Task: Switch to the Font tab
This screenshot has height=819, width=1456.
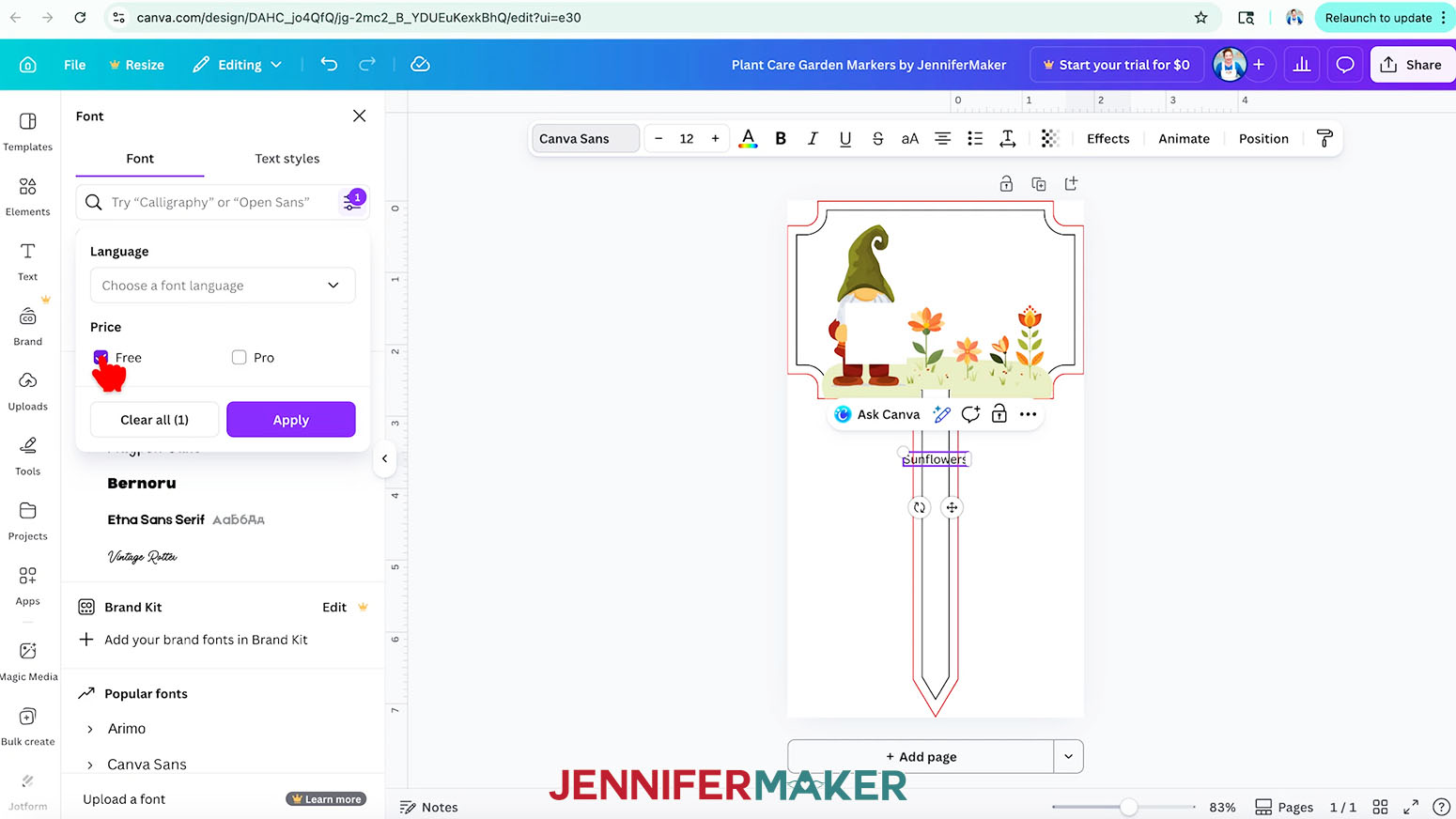Action: pyautogui.click(x=140, y=159)
